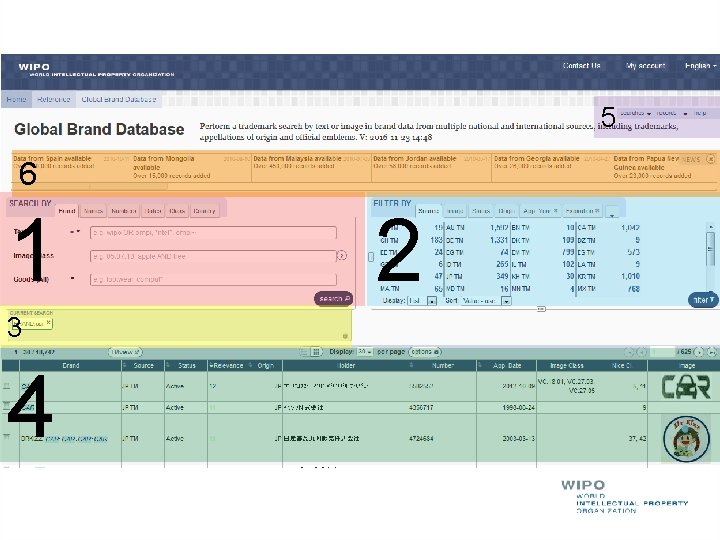Screen dimensions: 720x540
Task: Open the image class picker arrow icon
Action: click(x=342, y=256)
